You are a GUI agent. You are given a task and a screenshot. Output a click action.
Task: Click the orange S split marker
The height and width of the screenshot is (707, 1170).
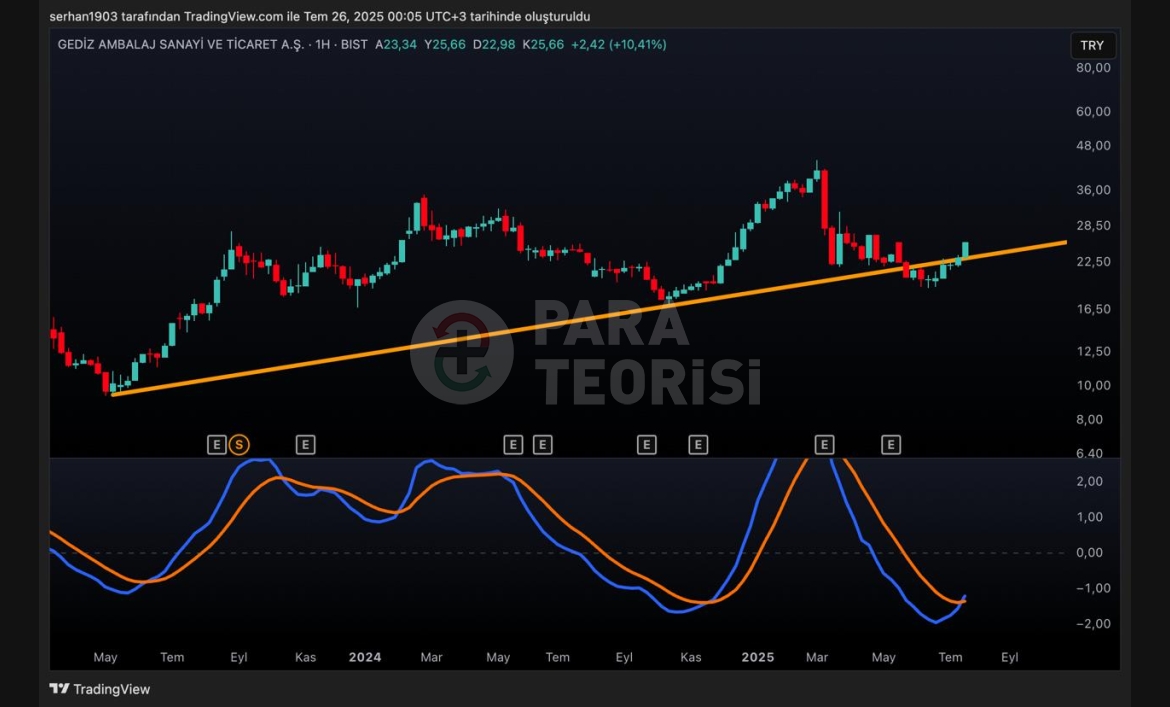(x=238, y=444)
